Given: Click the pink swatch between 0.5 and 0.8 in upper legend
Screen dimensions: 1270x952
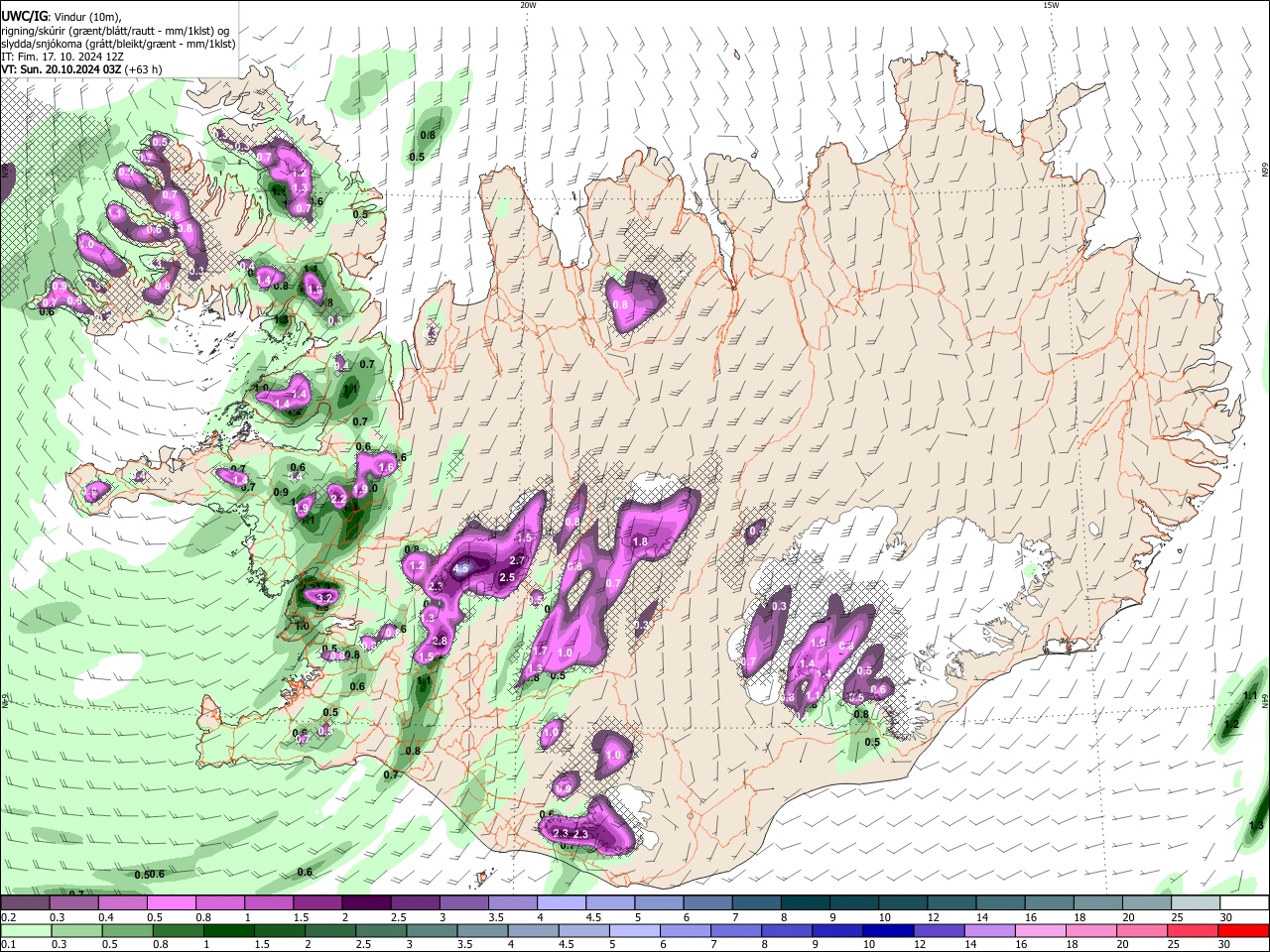Looking at the screenshot, I should pyautogui.click(x=171, y=903).
